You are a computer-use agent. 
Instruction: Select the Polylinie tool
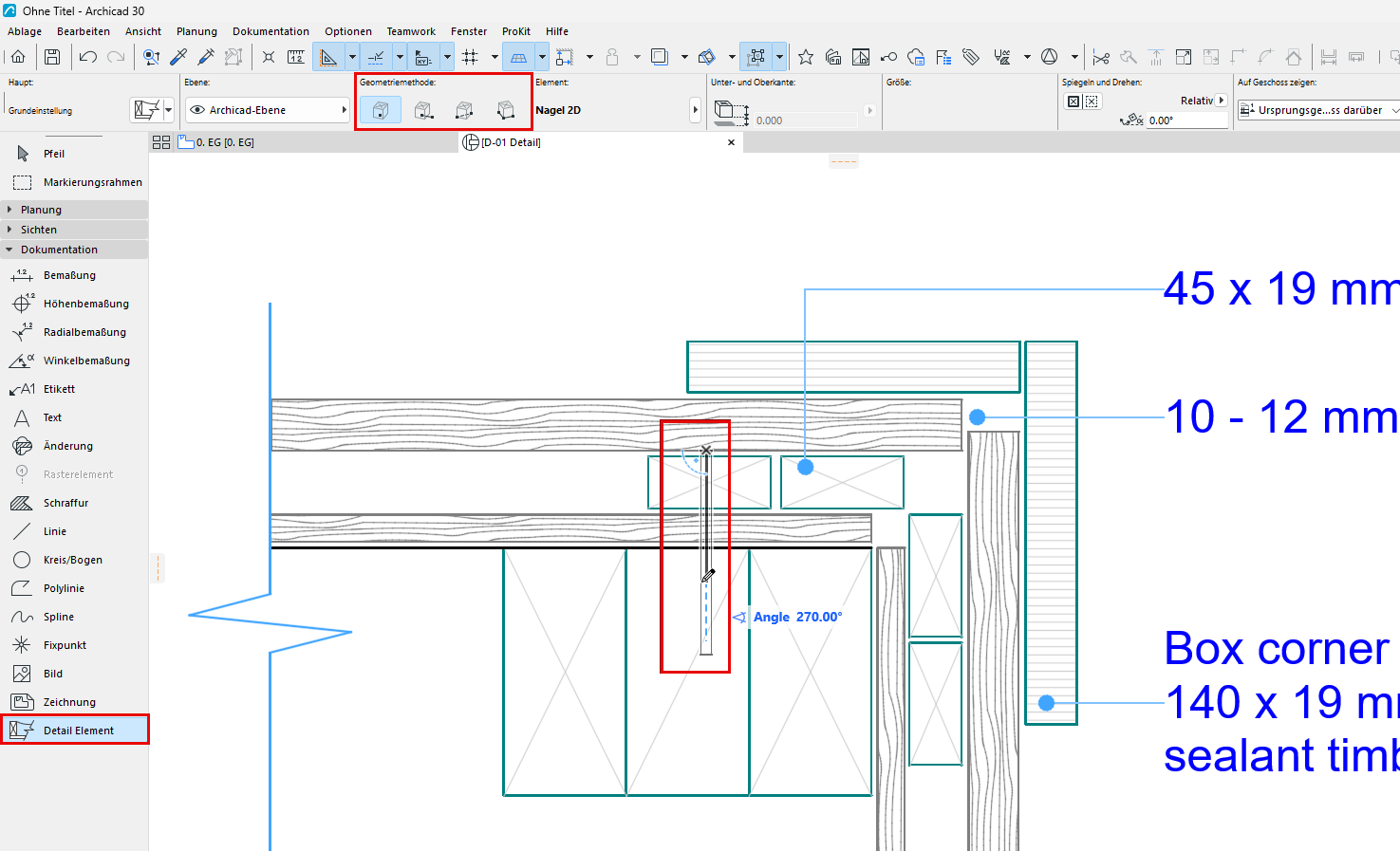(74, 588)
